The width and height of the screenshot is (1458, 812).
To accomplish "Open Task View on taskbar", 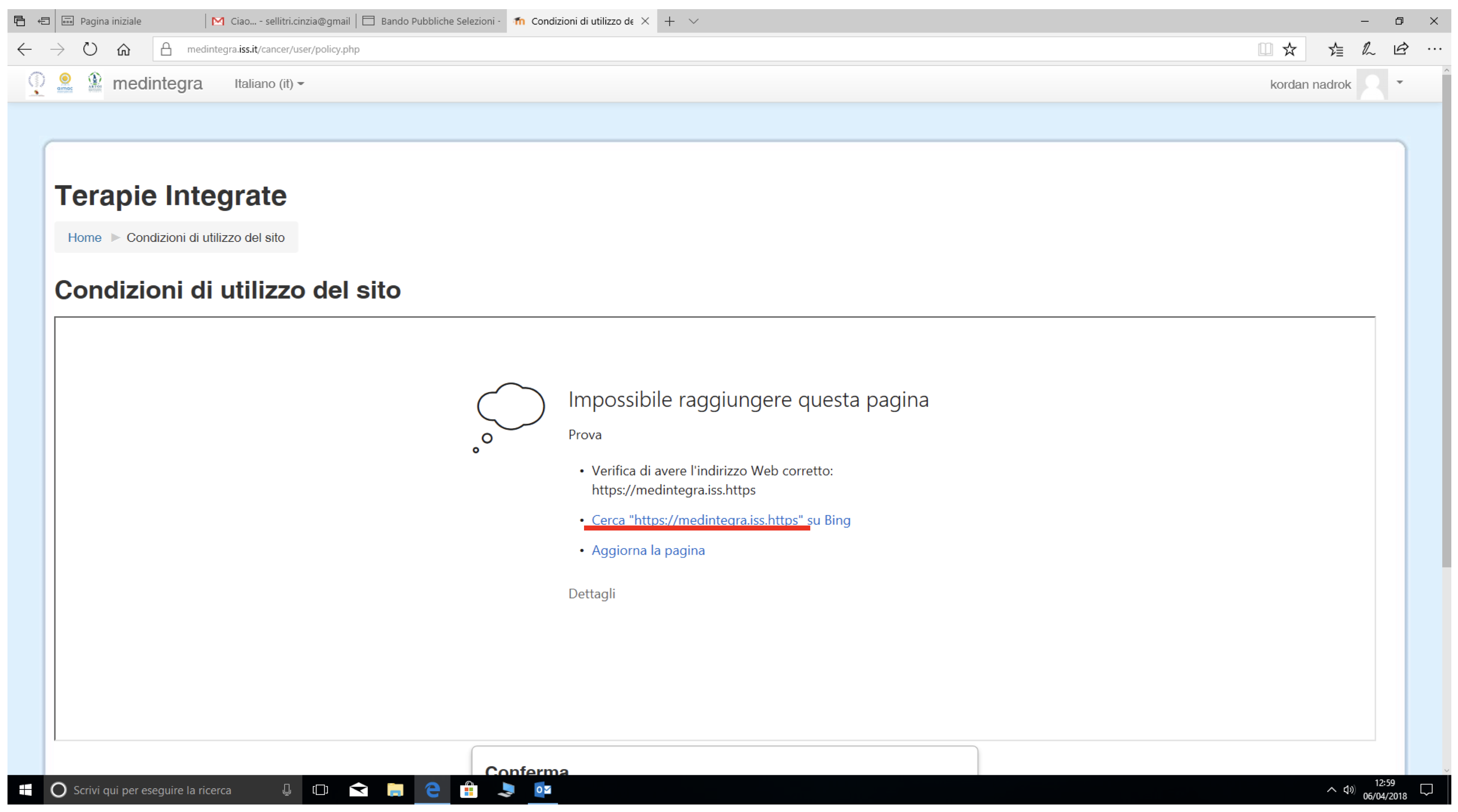I will point(320,790).
